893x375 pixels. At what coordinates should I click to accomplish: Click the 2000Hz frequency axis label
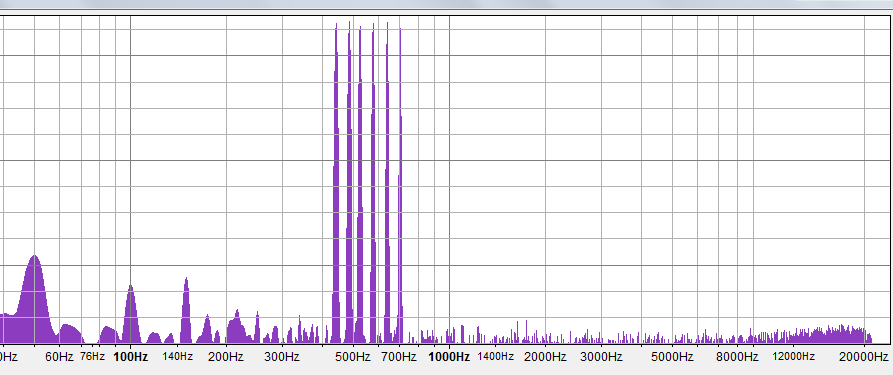click(x=545, y=357)
